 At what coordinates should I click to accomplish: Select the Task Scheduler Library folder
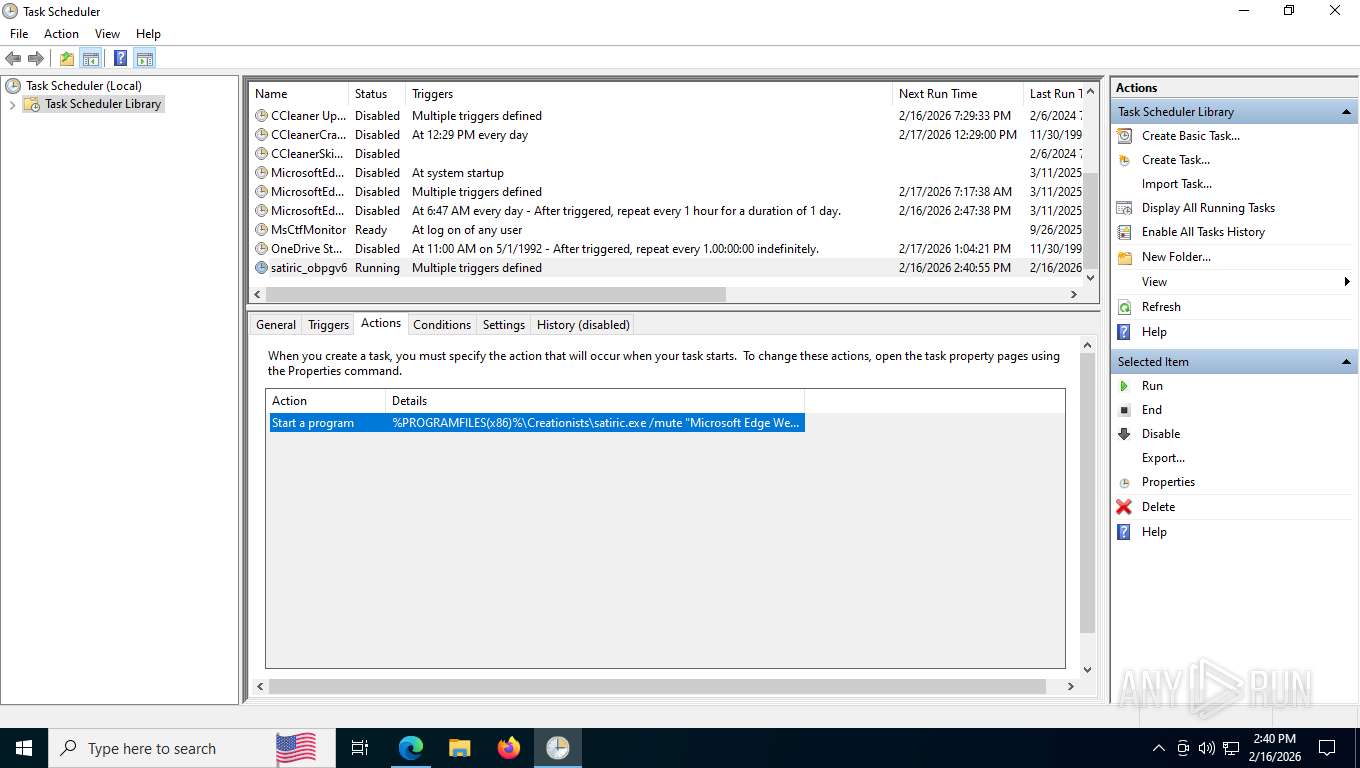[102, 104]
